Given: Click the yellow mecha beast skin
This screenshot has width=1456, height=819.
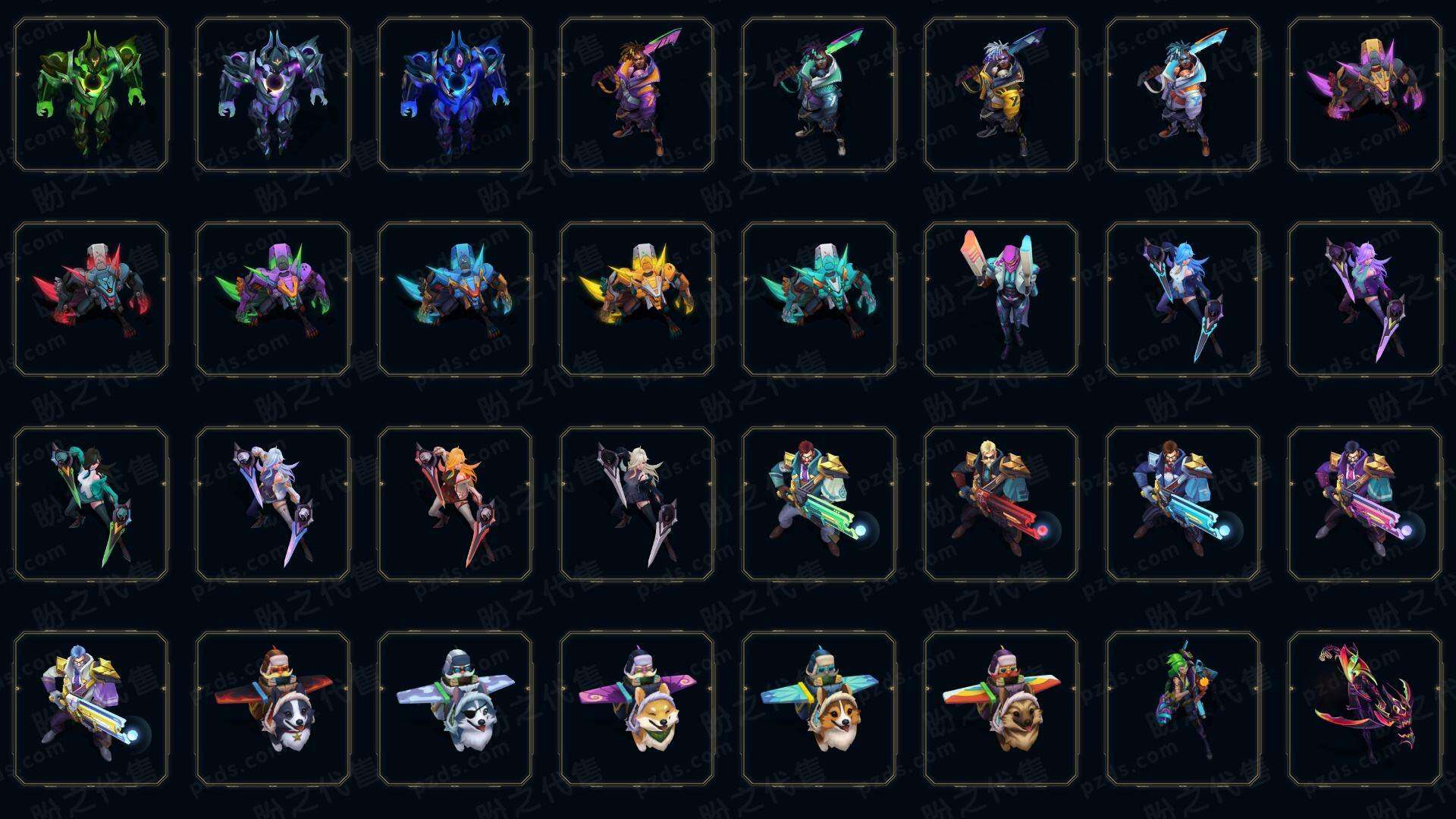Looking at the screenshot, I should (x=637, y=299).
